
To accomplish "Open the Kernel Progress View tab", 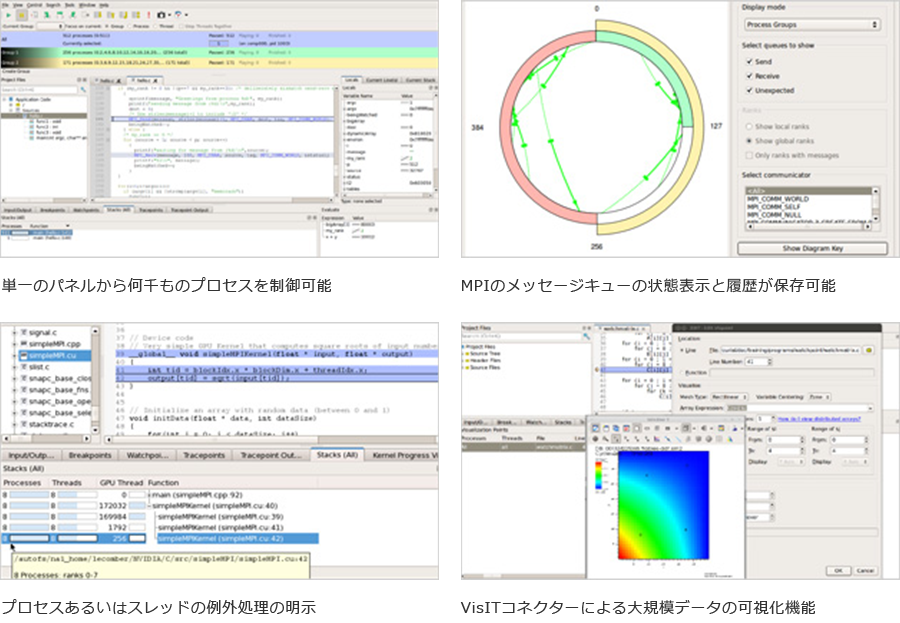I will click(404, 455).
